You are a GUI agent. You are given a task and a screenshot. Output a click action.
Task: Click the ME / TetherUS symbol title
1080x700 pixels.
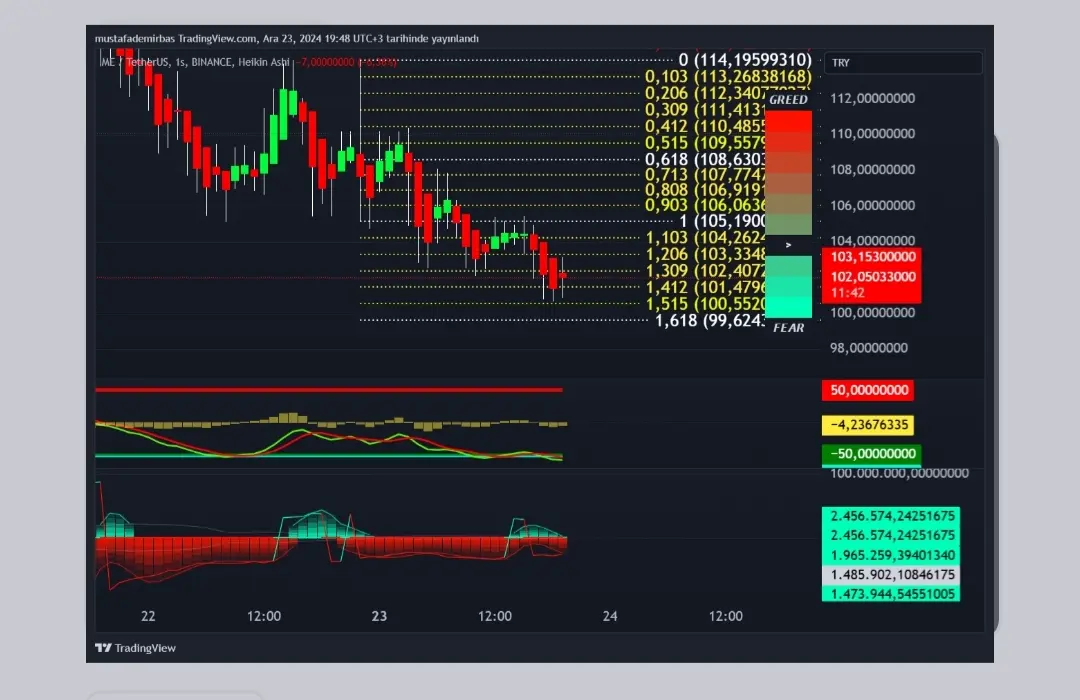194,62
